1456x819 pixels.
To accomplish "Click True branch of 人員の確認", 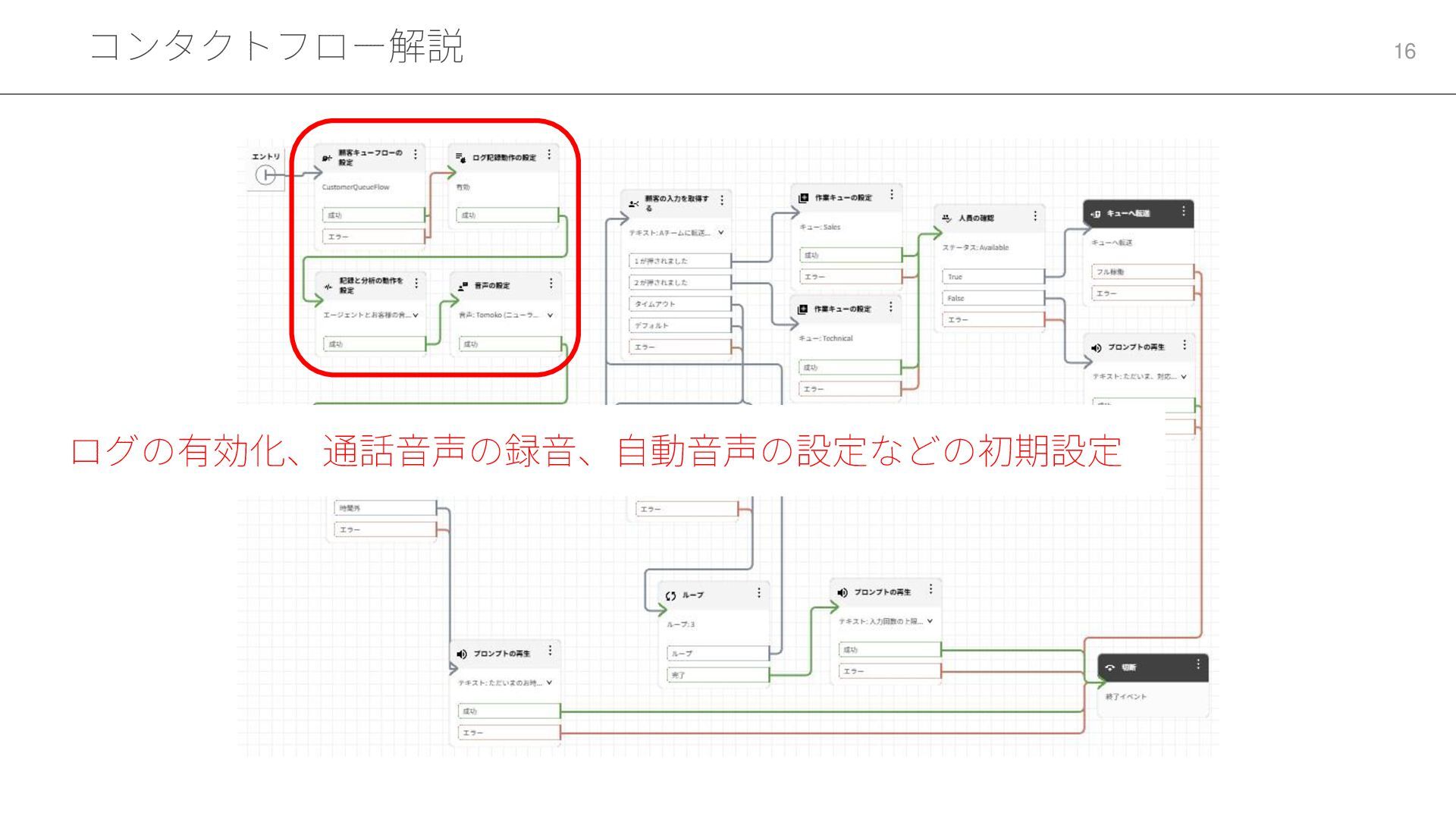I will point(993,277).
